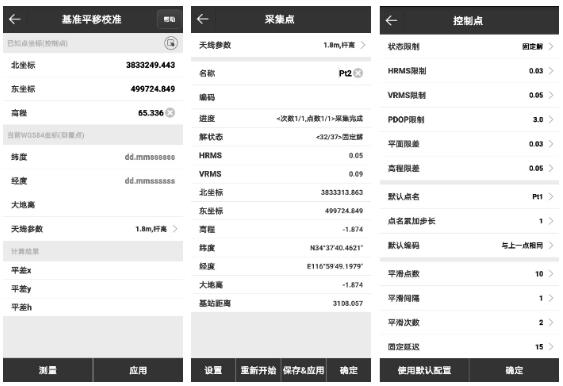Go back from the 基准平移校准 screen
The height and width of the screenshot is (386, 563).
pos(15,19)
